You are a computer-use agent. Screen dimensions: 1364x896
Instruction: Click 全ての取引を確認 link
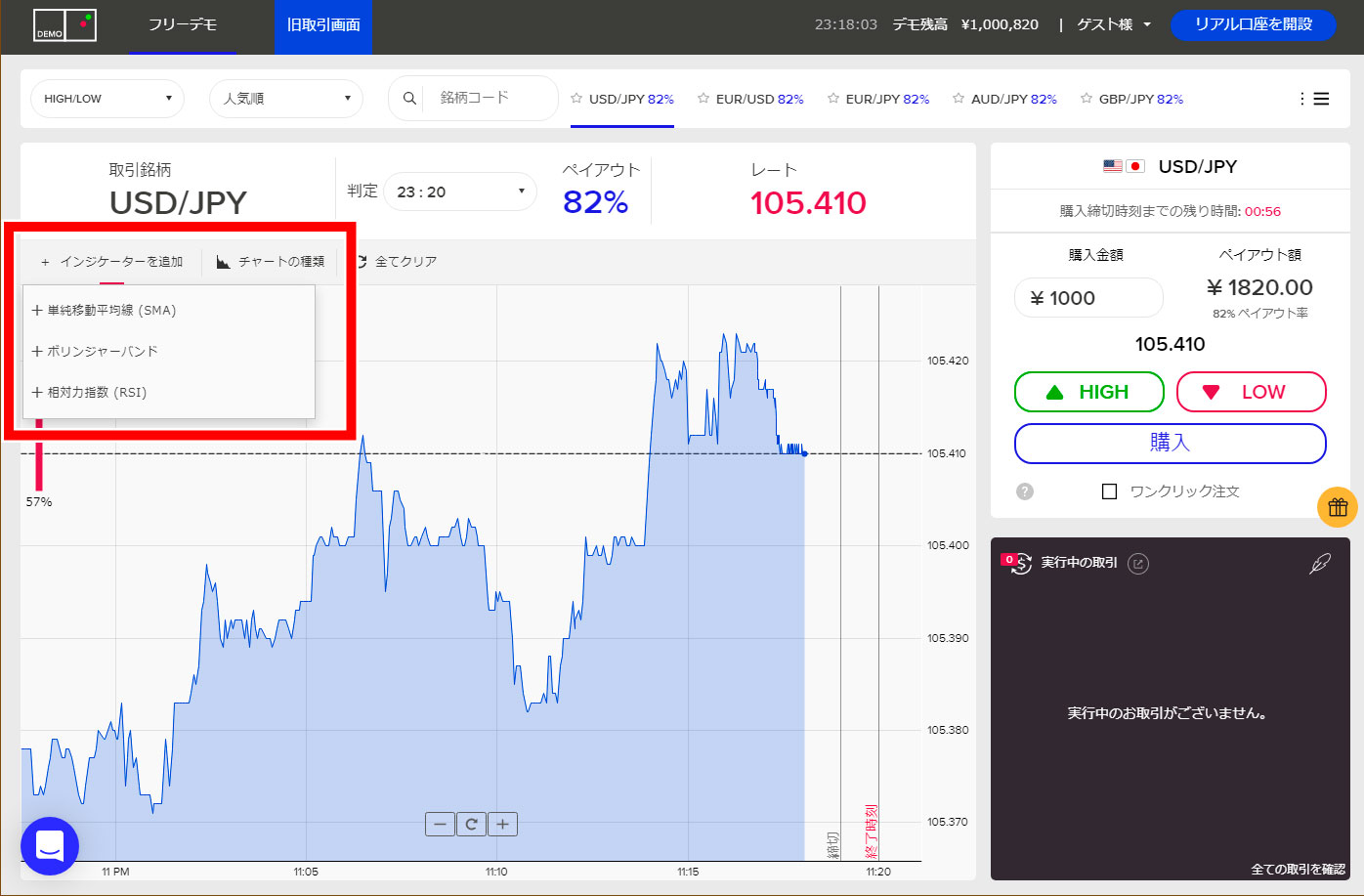coord(1298,869)
